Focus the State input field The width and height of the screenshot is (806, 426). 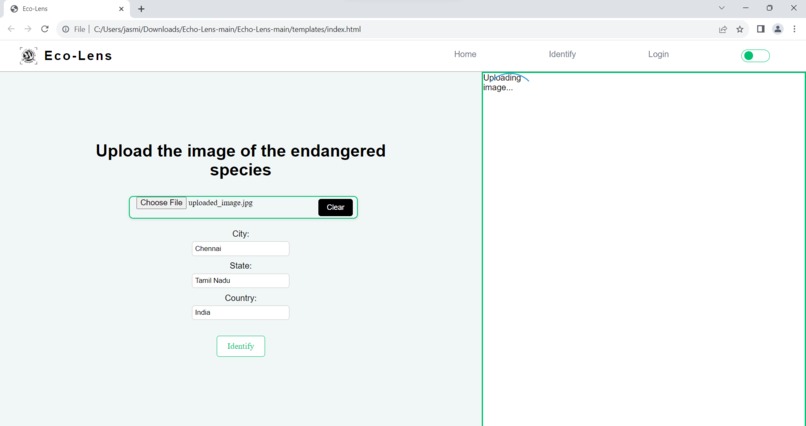pyautogui.click(x=241, y=281)
